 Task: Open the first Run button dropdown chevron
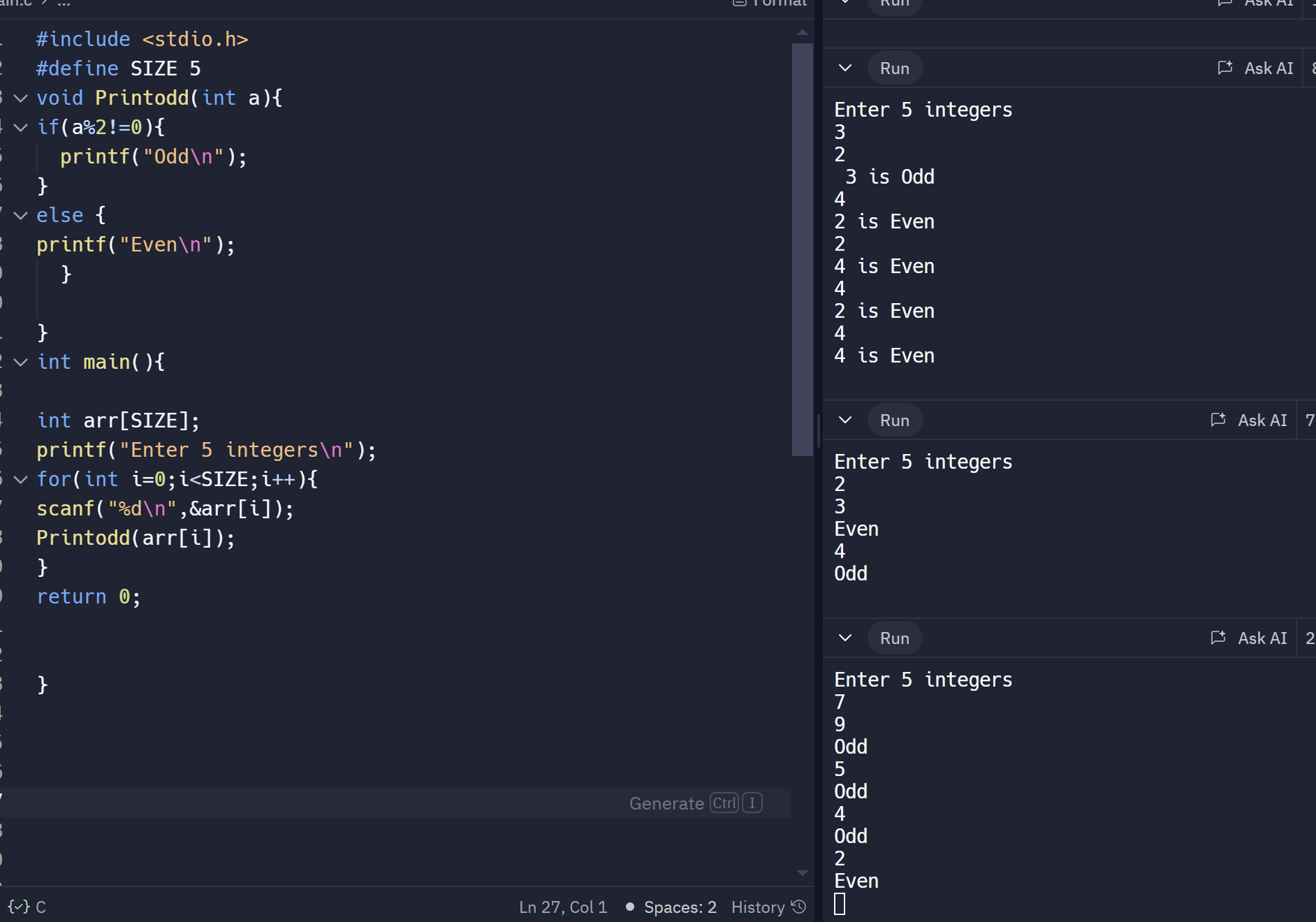pyautogui.click(x=845, y=68)
